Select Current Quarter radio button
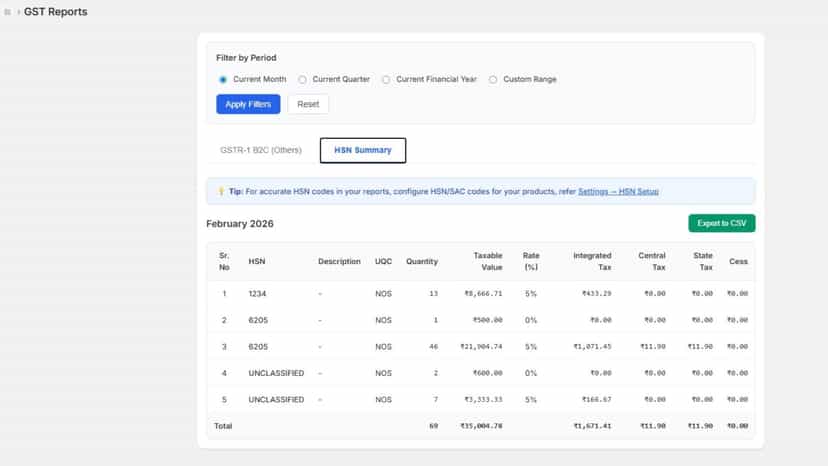The width and height of the screenshot is (828, 466). [302, 79]
